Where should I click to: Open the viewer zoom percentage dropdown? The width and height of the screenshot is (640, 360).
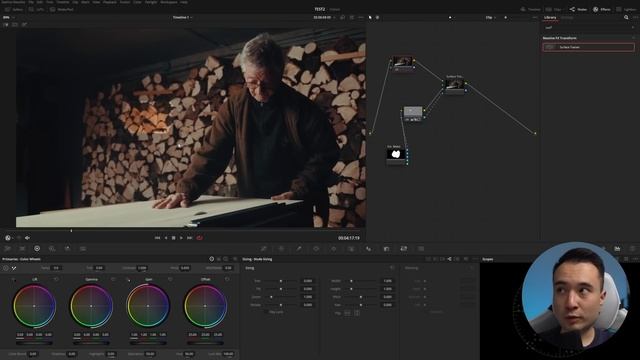[x=8, y=18]
